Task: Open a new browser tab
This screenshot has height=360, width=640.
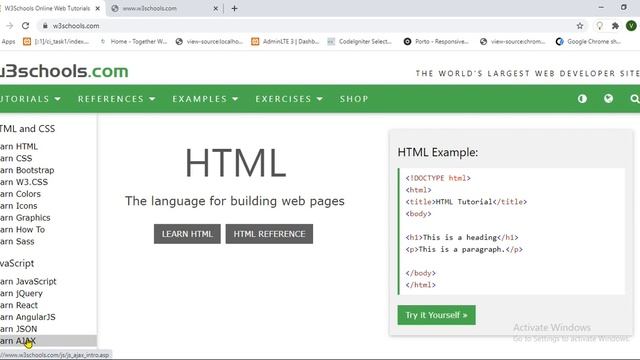Action: coord(234,8)
